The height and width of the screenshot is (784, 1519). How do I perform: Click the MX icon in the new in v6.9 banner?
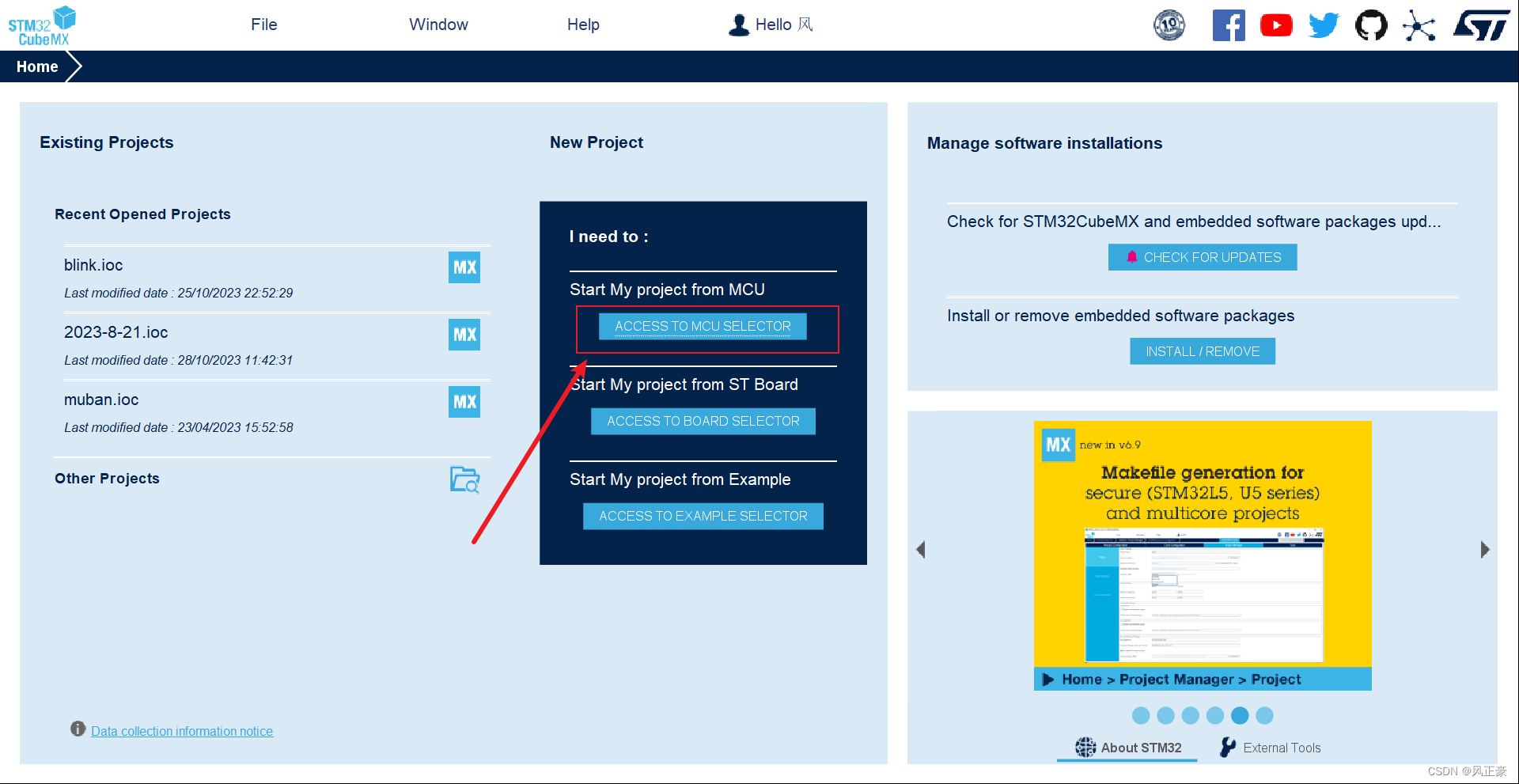(x=1058, y=445)
